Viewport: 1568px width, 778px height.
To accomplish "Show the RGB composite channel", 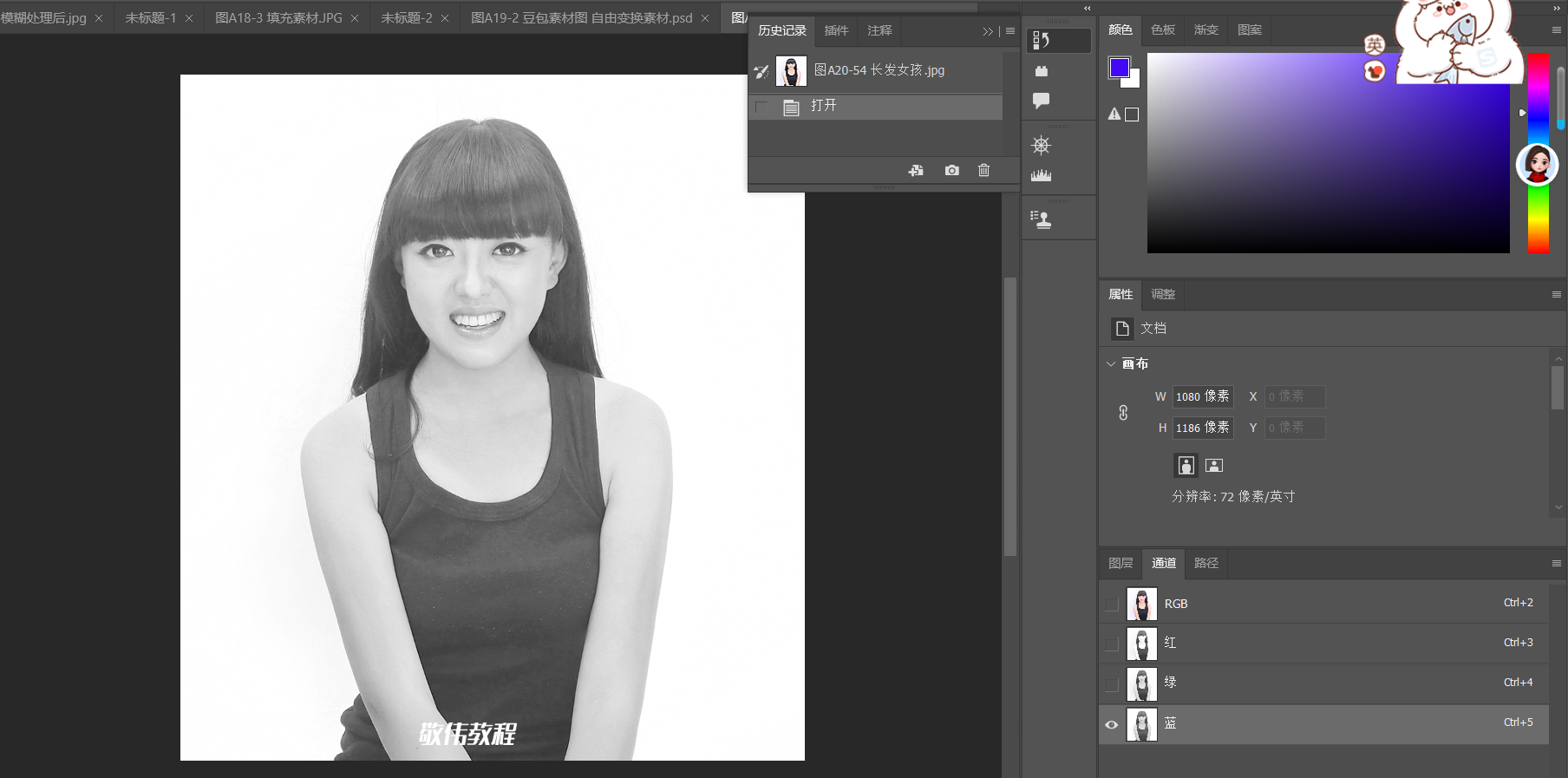I will pos(1112,605).
